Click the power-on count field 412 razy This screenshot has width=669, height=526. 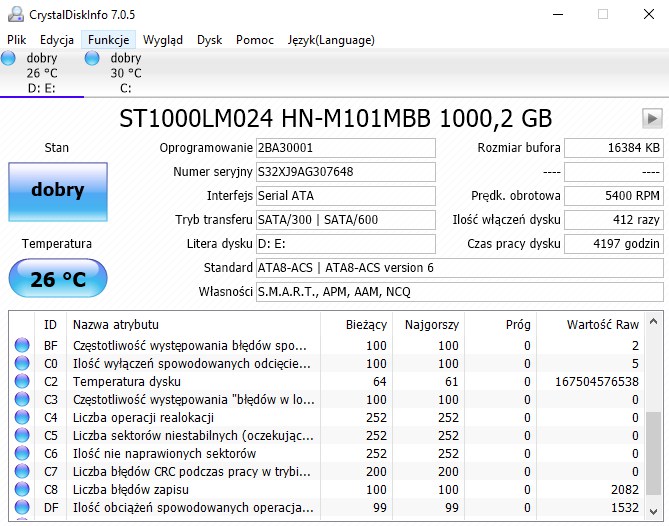(x=614, y=219)
